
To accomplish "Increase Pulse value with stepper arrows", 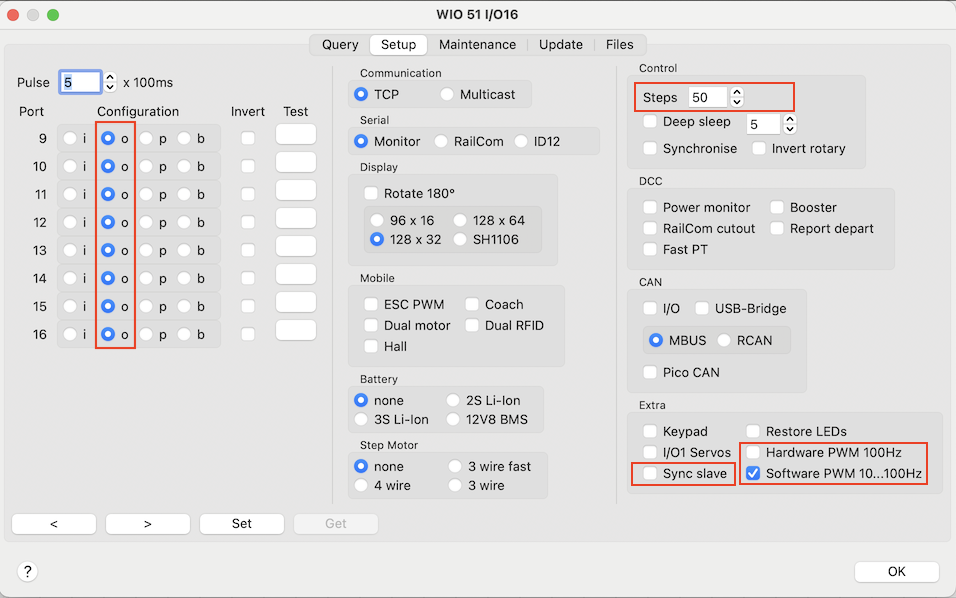I will coord(110,77).
